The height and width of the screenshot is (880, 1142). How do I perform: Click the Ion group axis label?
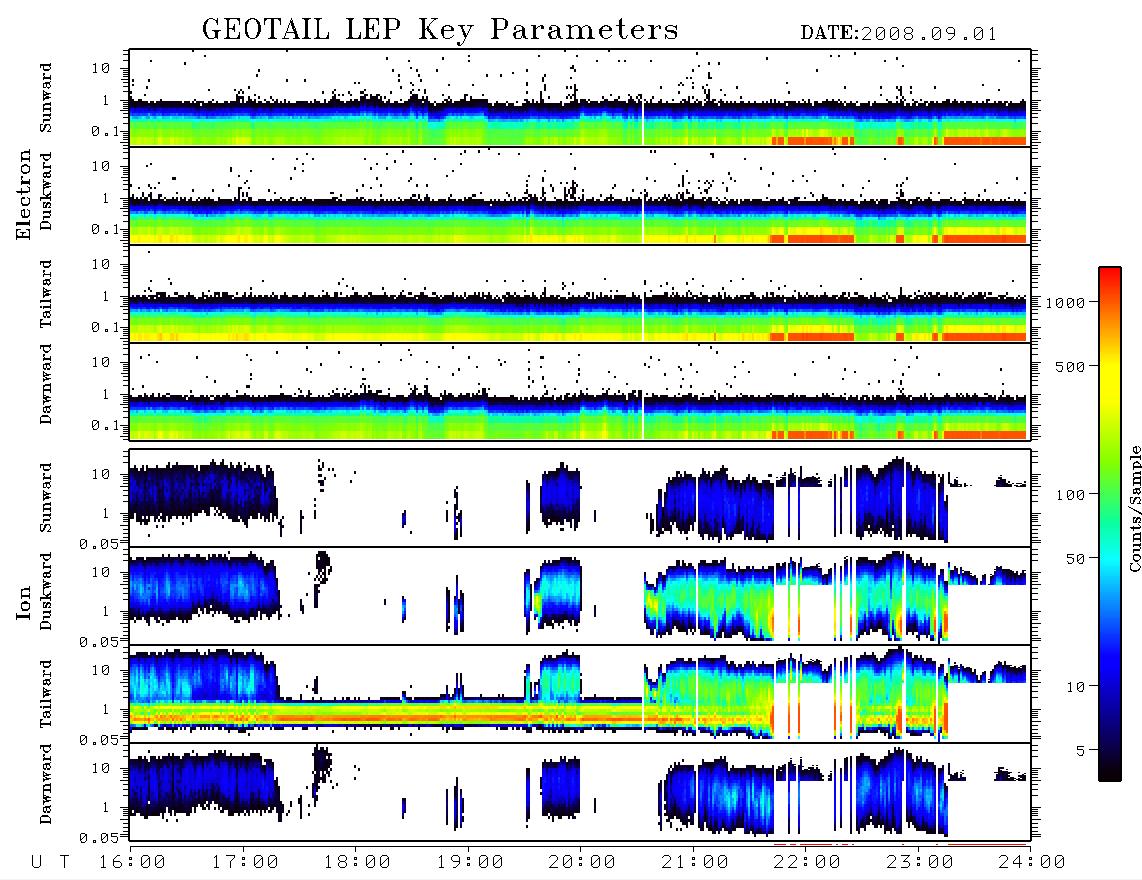[24, 602]
